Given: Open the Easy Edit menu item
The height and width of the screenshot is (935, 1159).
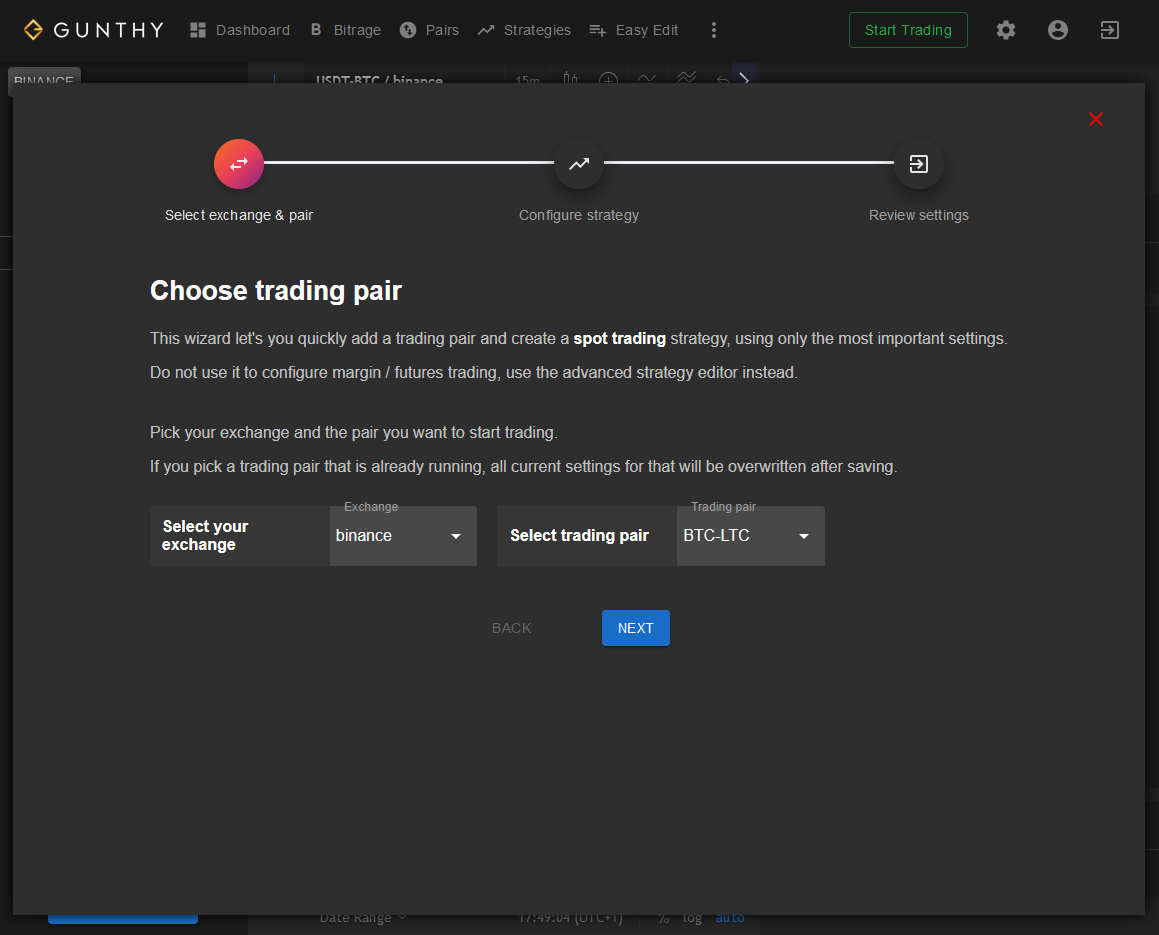Looking at the screenshot, I should tap(633, 30).
